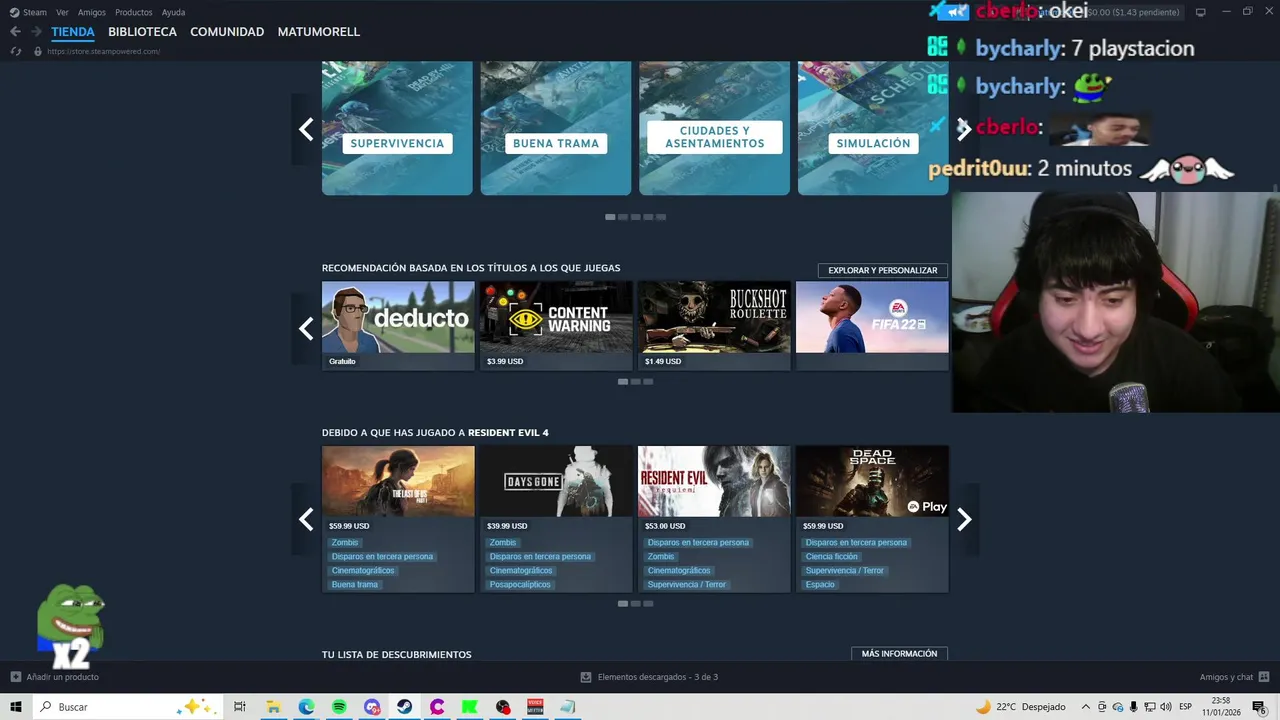Image resolution: width=1280 pixels, height=720 pixels.
Task: Switch to Steam in the taskbar
Action: point(404,707)
